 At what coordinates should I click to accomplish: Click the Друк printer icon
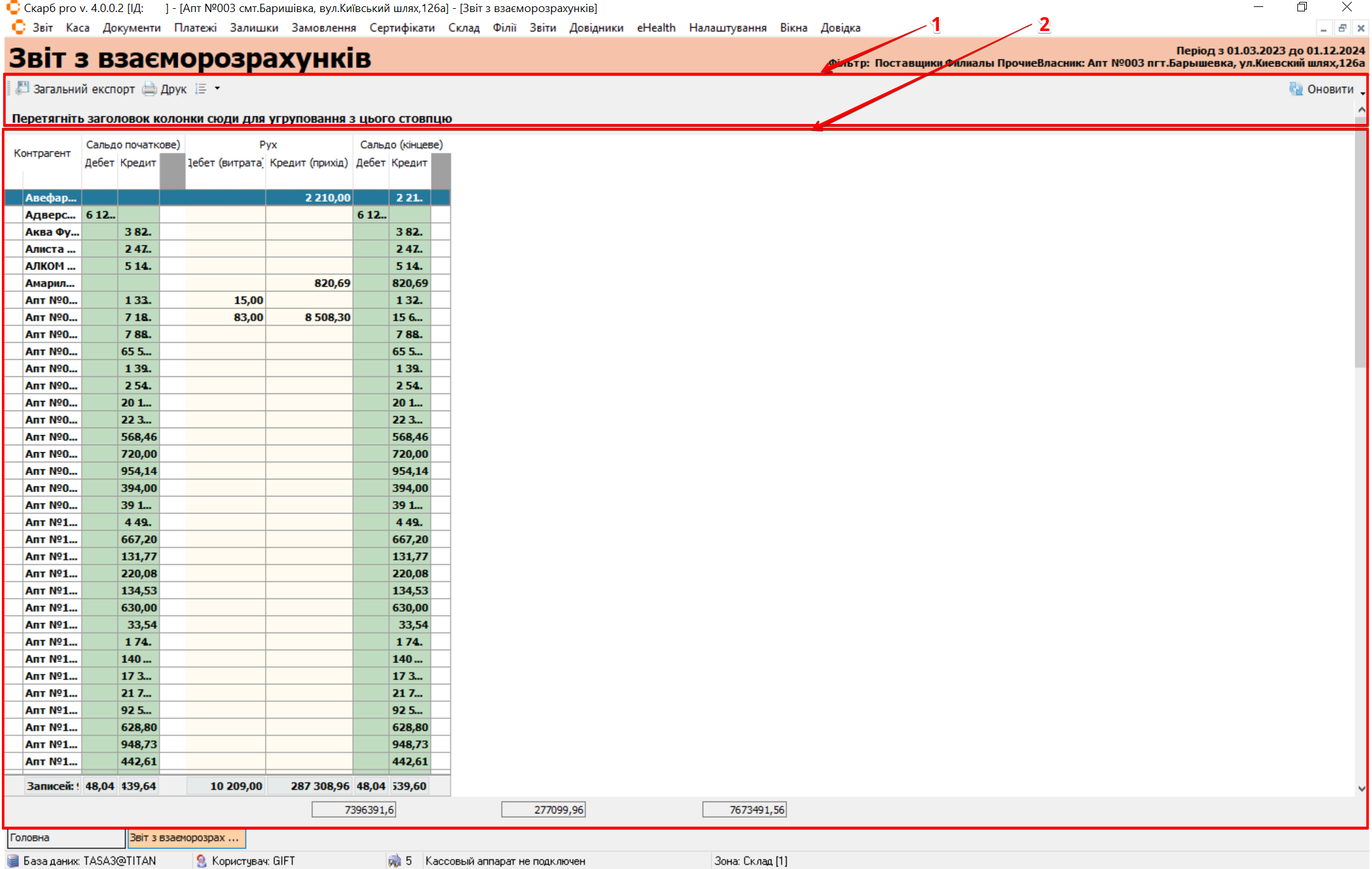tap(149, 89)
